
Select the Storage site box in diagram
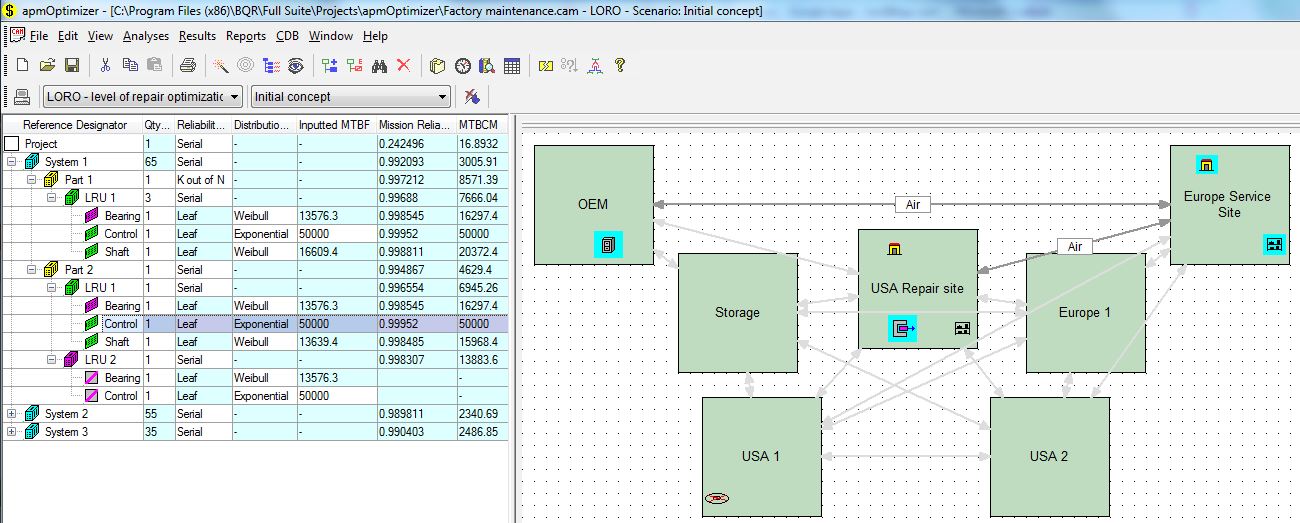(x=737, y=312)
